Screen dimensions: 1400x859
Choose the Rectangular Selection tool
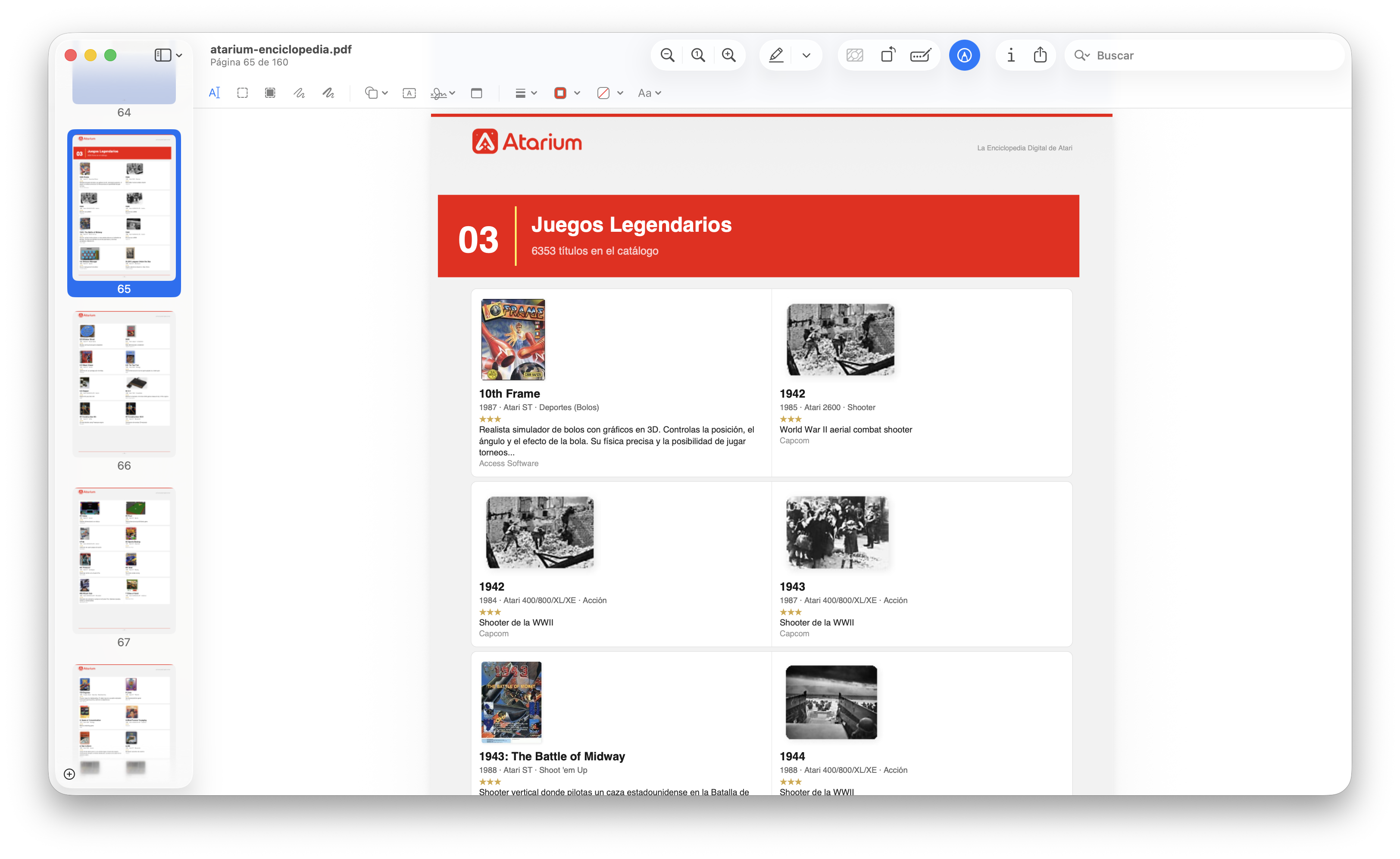243,93
